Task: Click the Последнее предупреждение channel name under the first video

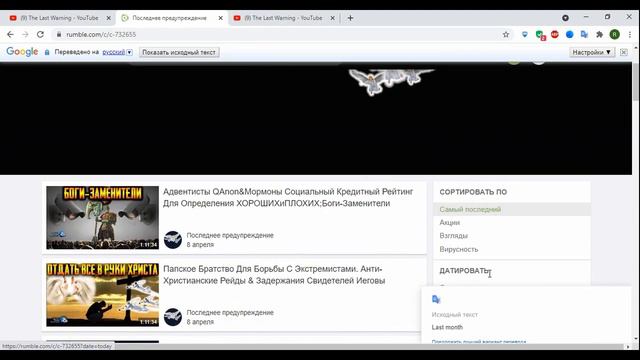Action: [x=230, y=235]
